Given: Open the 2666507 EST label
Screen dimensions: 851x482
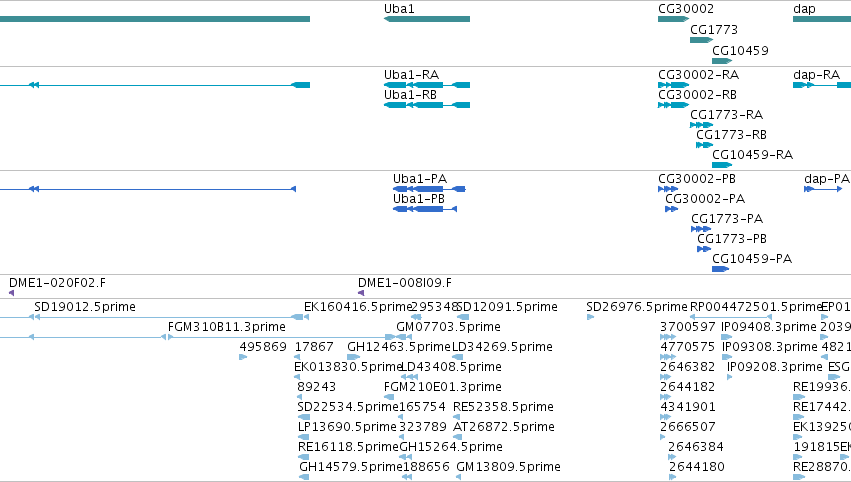Looking at the screenshot, I should click(688, 427).
